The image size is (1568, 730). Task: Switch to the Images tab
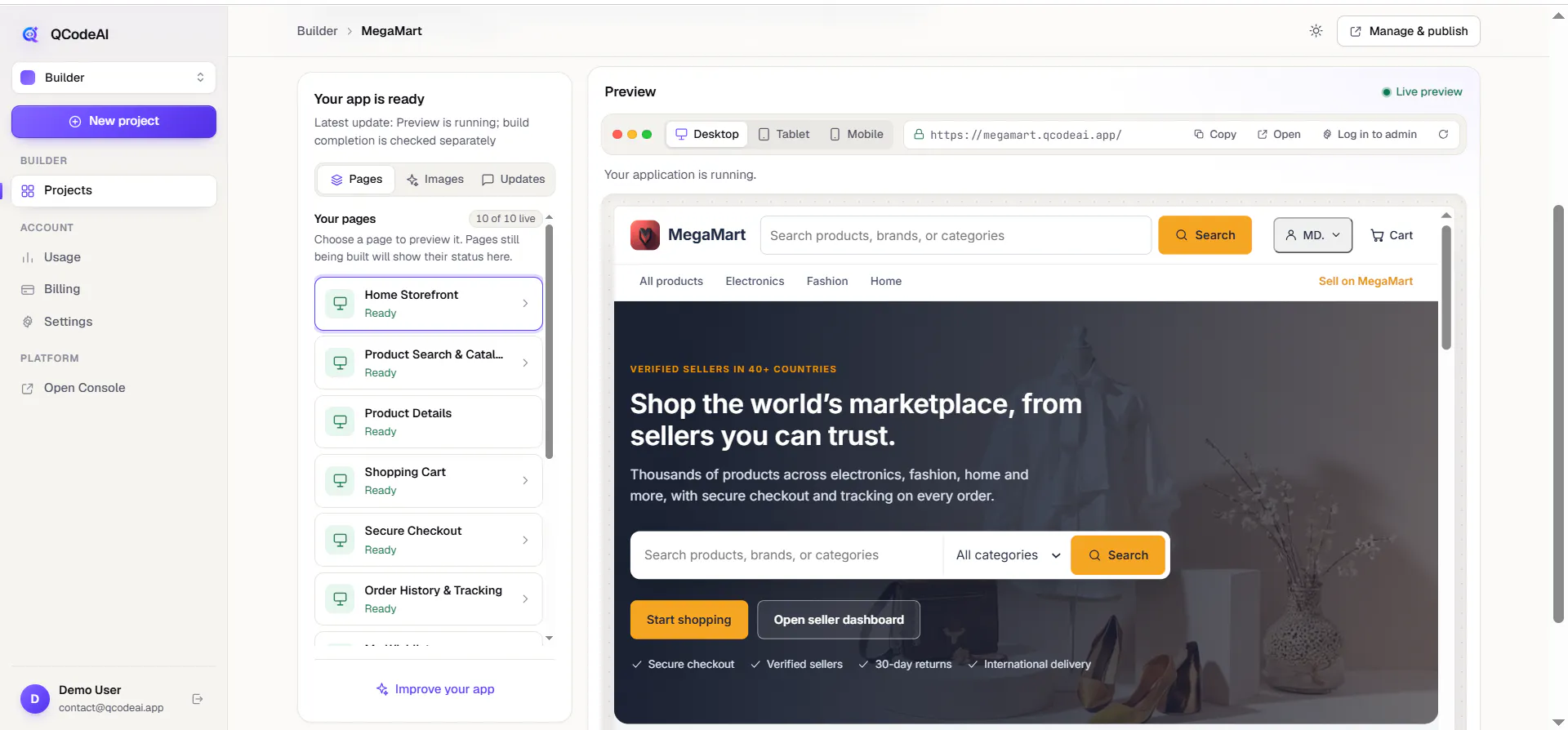click(435, 180)
